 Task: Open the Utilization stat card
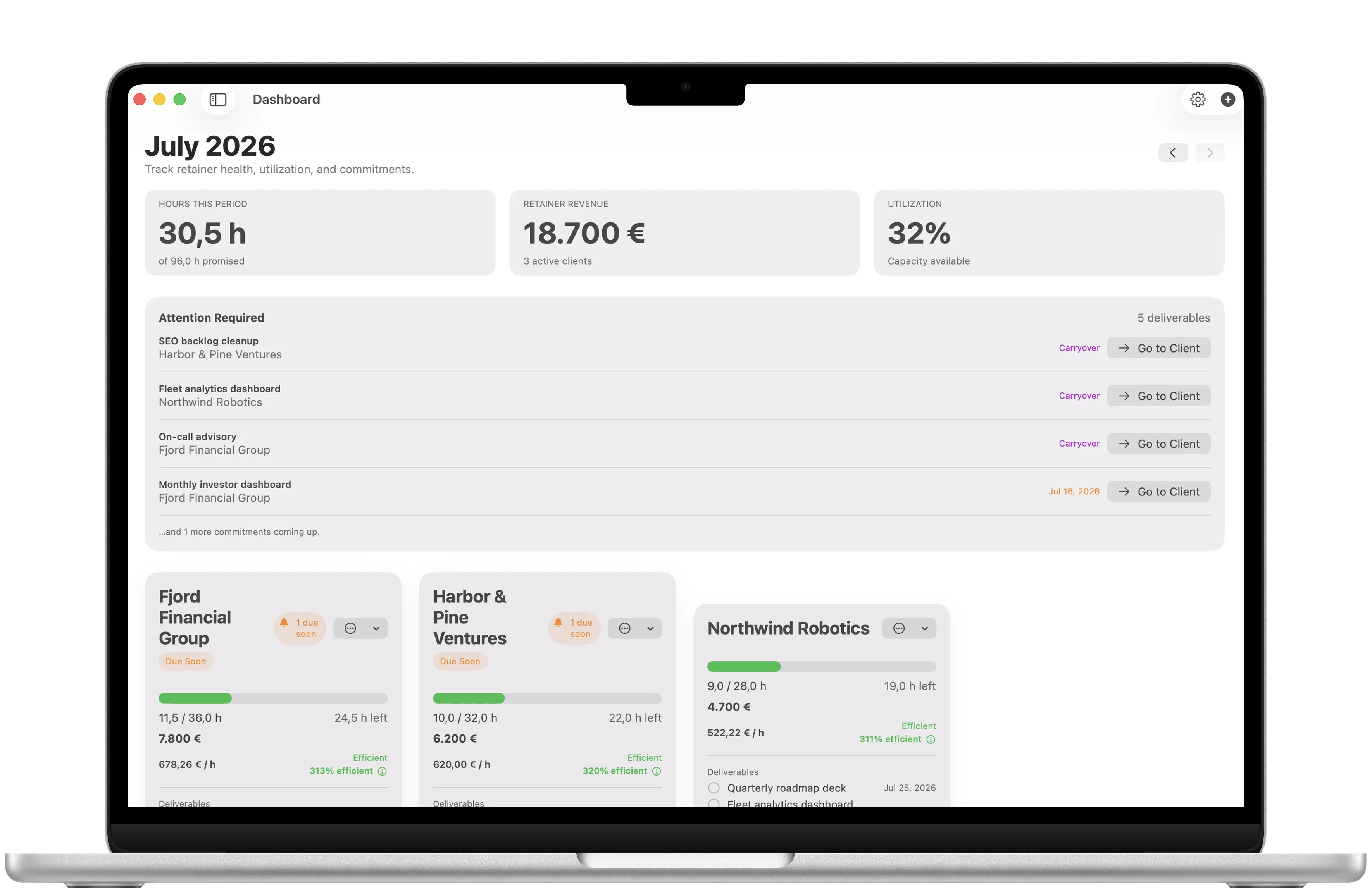(1049, 233)
